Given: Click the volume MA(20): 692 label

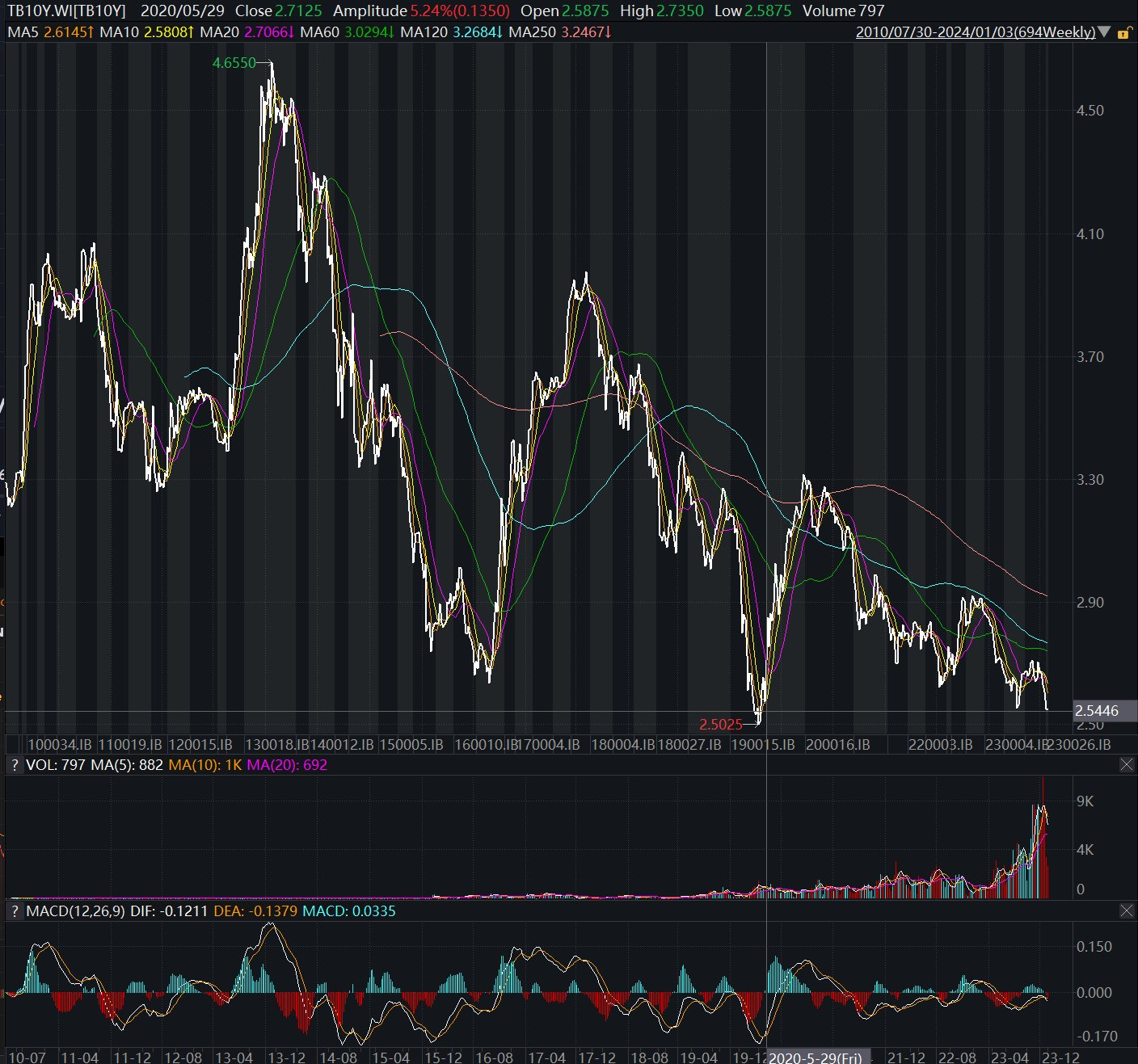Looking at the screenshot, I should point(287,764).
